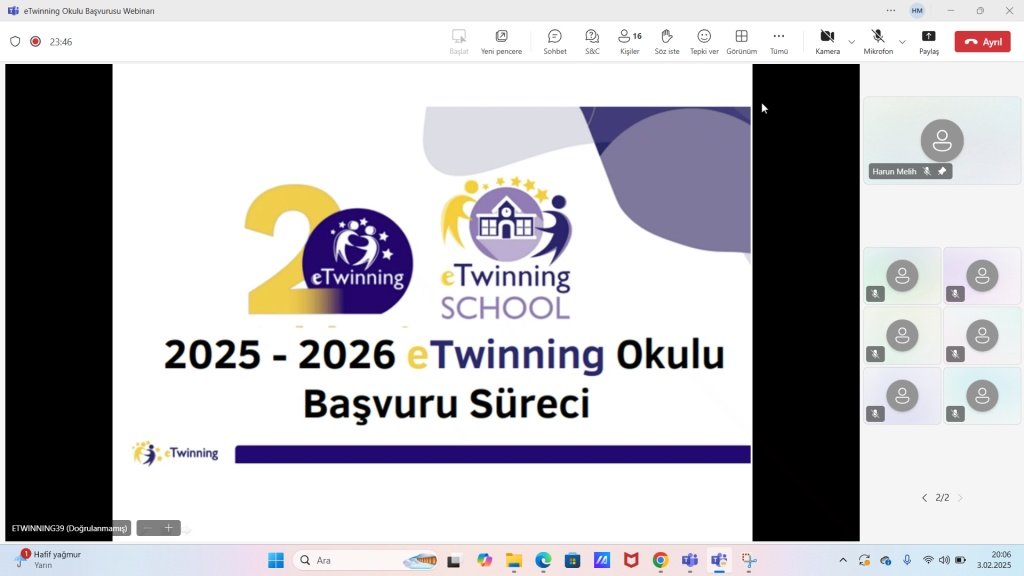
Task: Open HM profile avatar
Action: 917,10
